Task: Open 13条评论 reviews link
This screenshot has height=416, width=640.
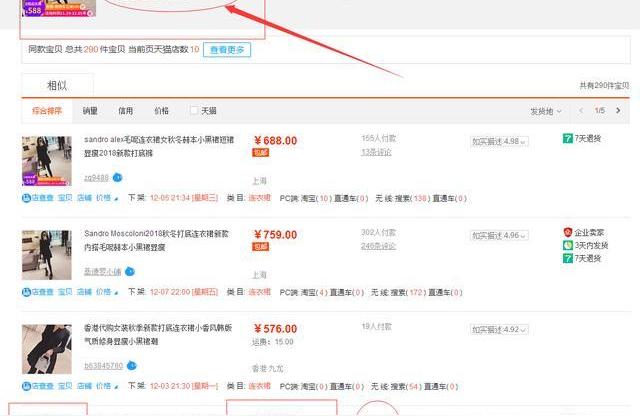Action: click(x=376, y=152)
